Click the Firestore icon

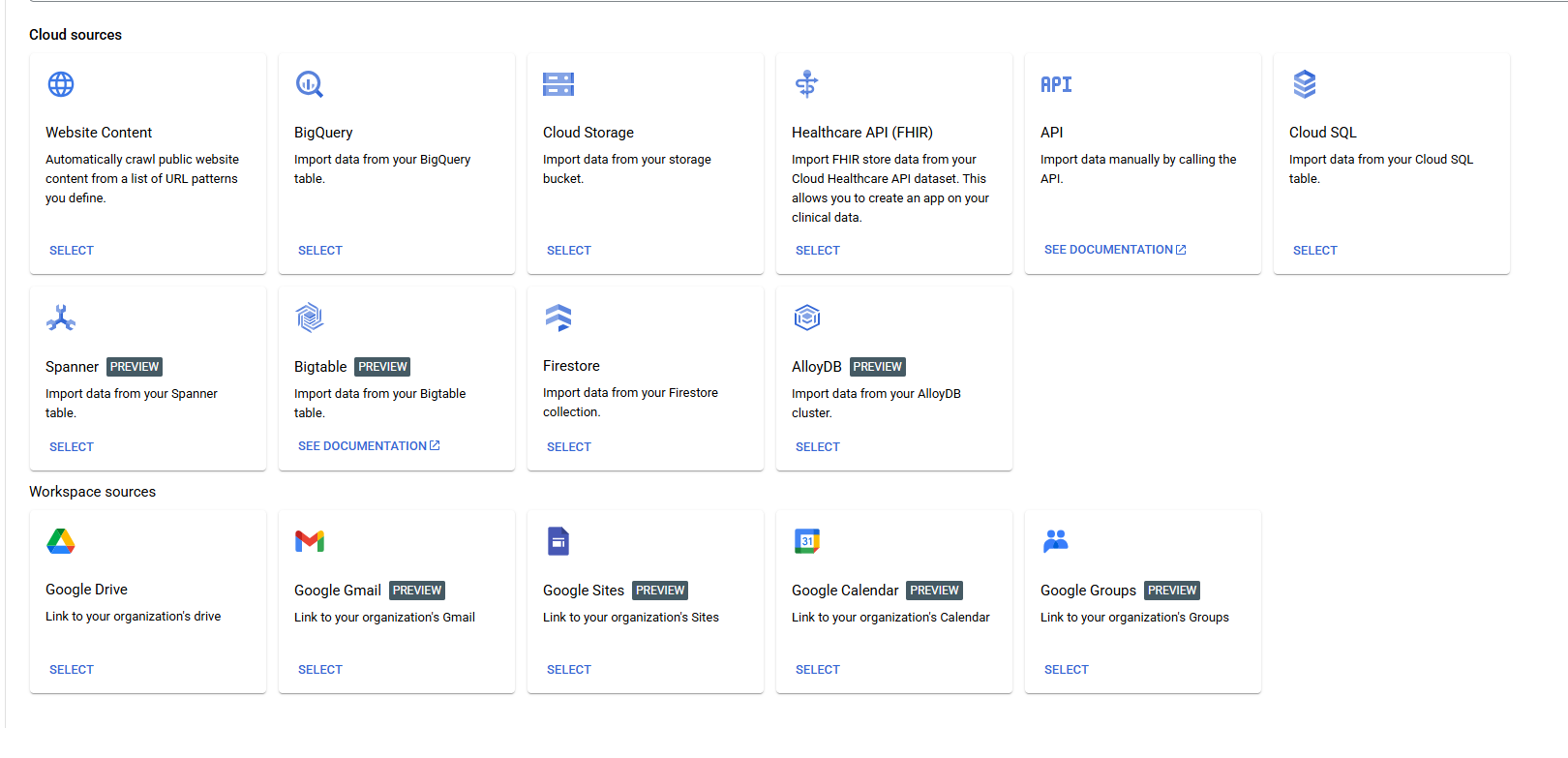click(558, 318)
